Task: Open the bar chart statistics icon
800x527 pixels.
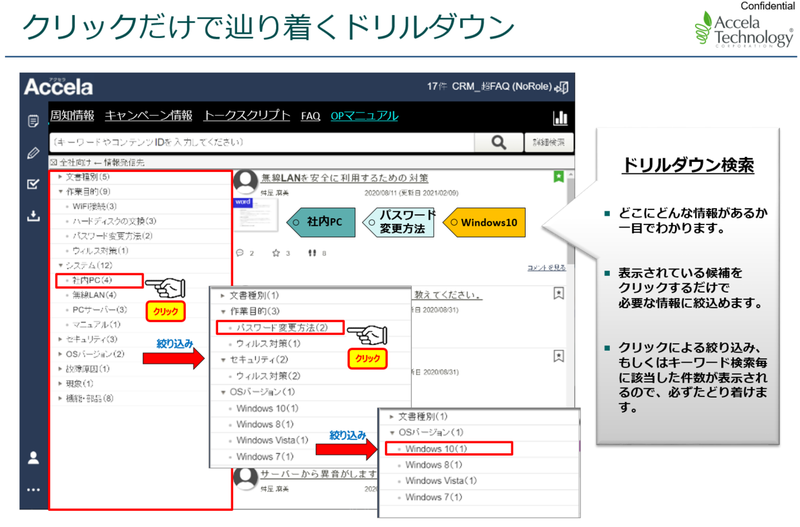Action: [x=560, y=116]
